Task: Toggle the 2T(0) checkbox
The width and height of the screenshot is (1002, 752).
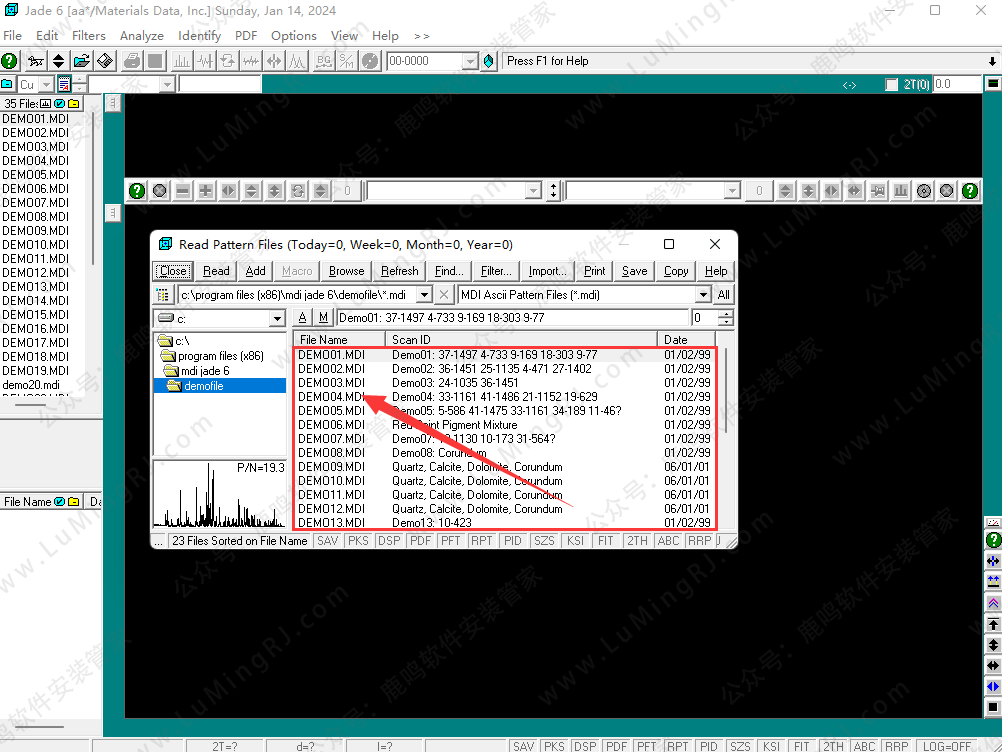Action: tap(892, 85)
